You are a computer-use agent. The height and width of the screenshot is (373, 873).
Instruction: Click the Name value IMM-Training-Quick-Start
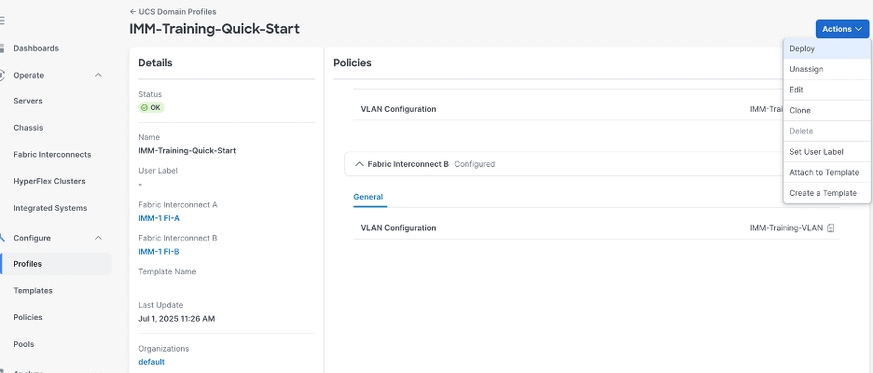[187, 150]
